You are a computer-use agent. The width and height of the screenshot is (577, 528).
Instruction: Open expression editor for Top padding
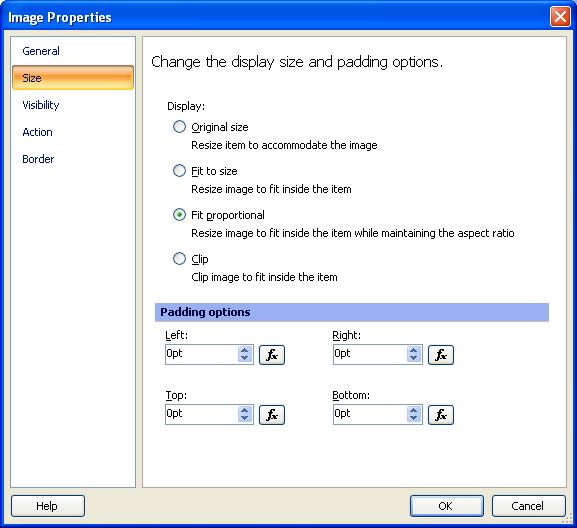point(272,415)
